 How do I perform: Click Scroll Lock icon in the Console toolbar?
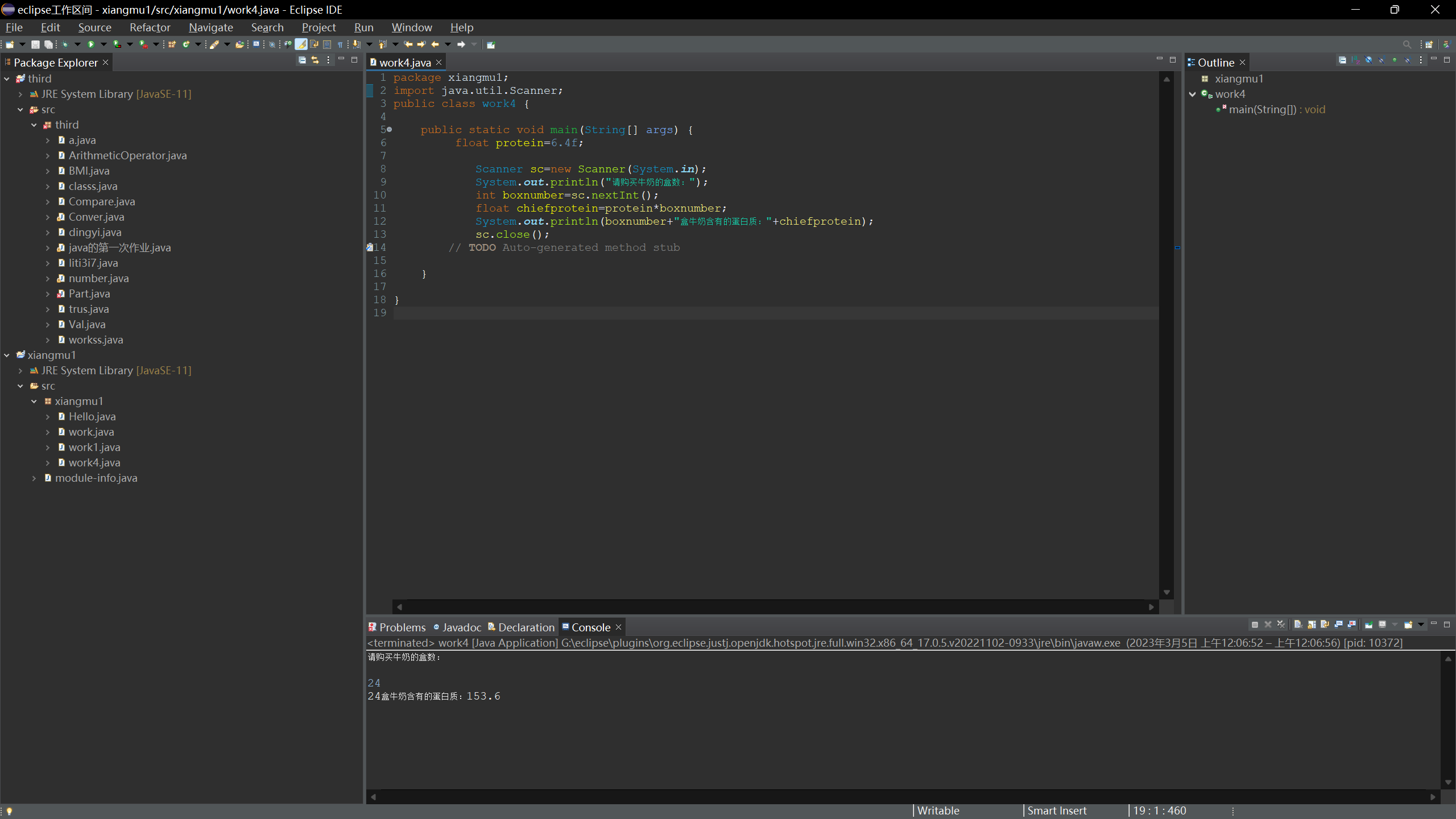click(x=1312, y=624)
